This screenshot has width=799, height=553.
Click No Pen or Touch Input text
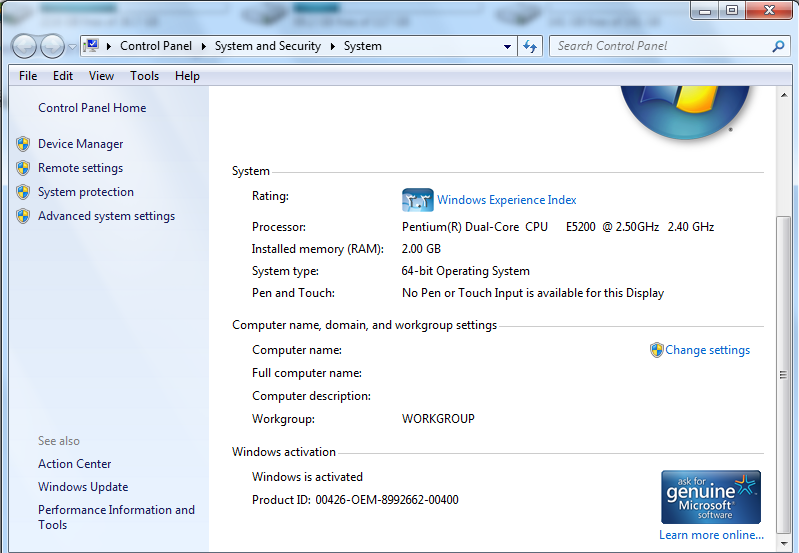click(x=533, y=293)
